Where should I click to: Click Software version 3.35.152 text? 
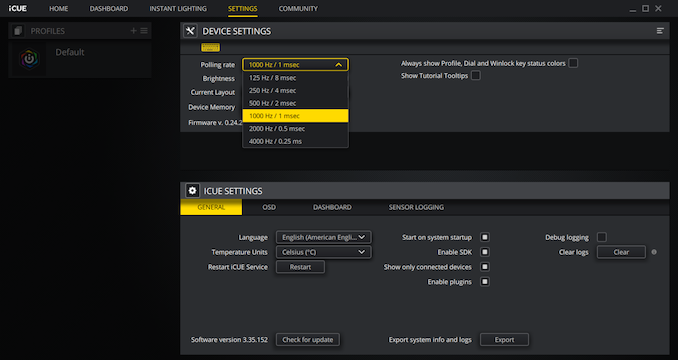click(229, 340)
